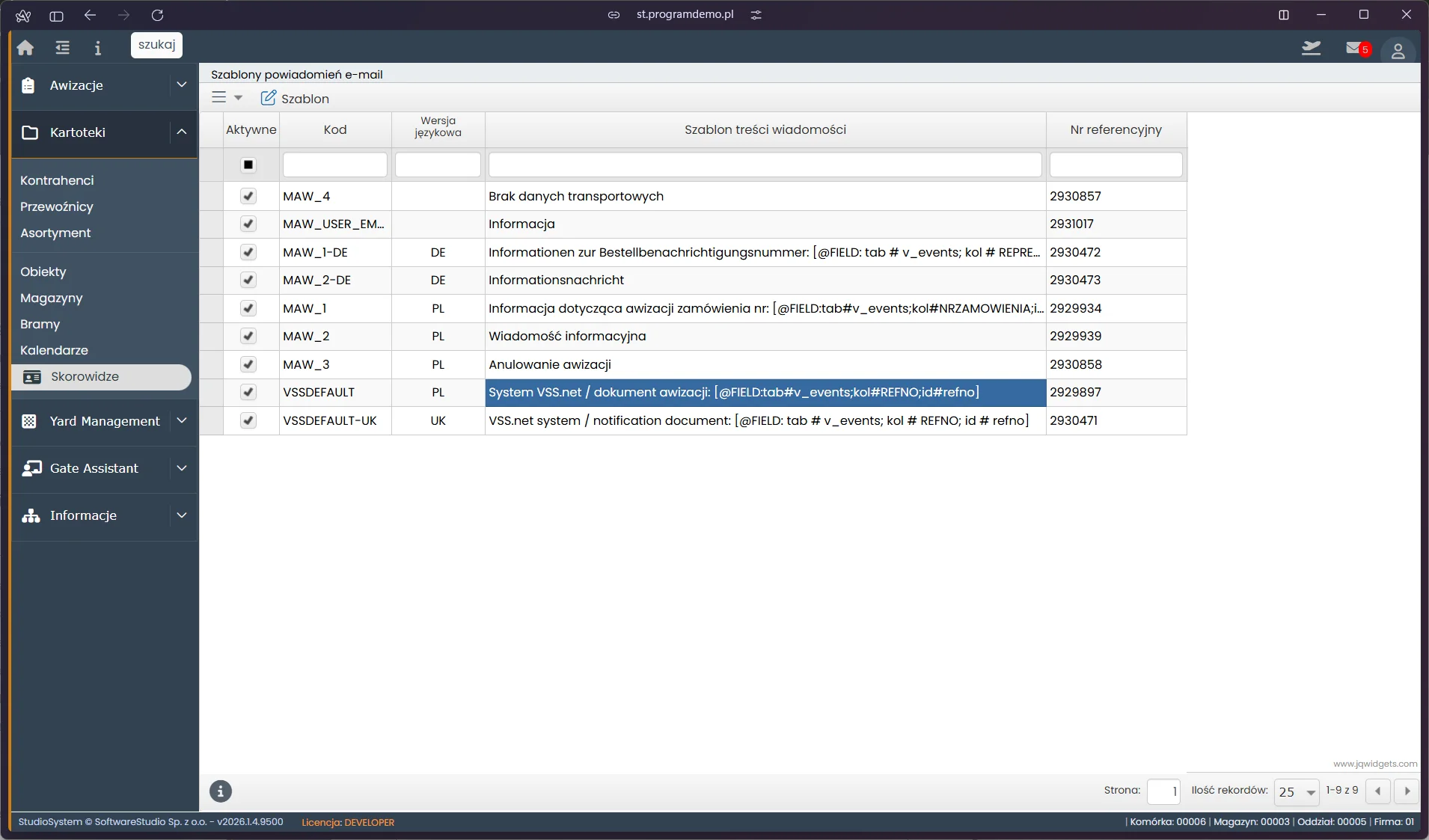Open the info icon next to the search box
Viewport: 1429px width, 840px height.
[97, 48]
